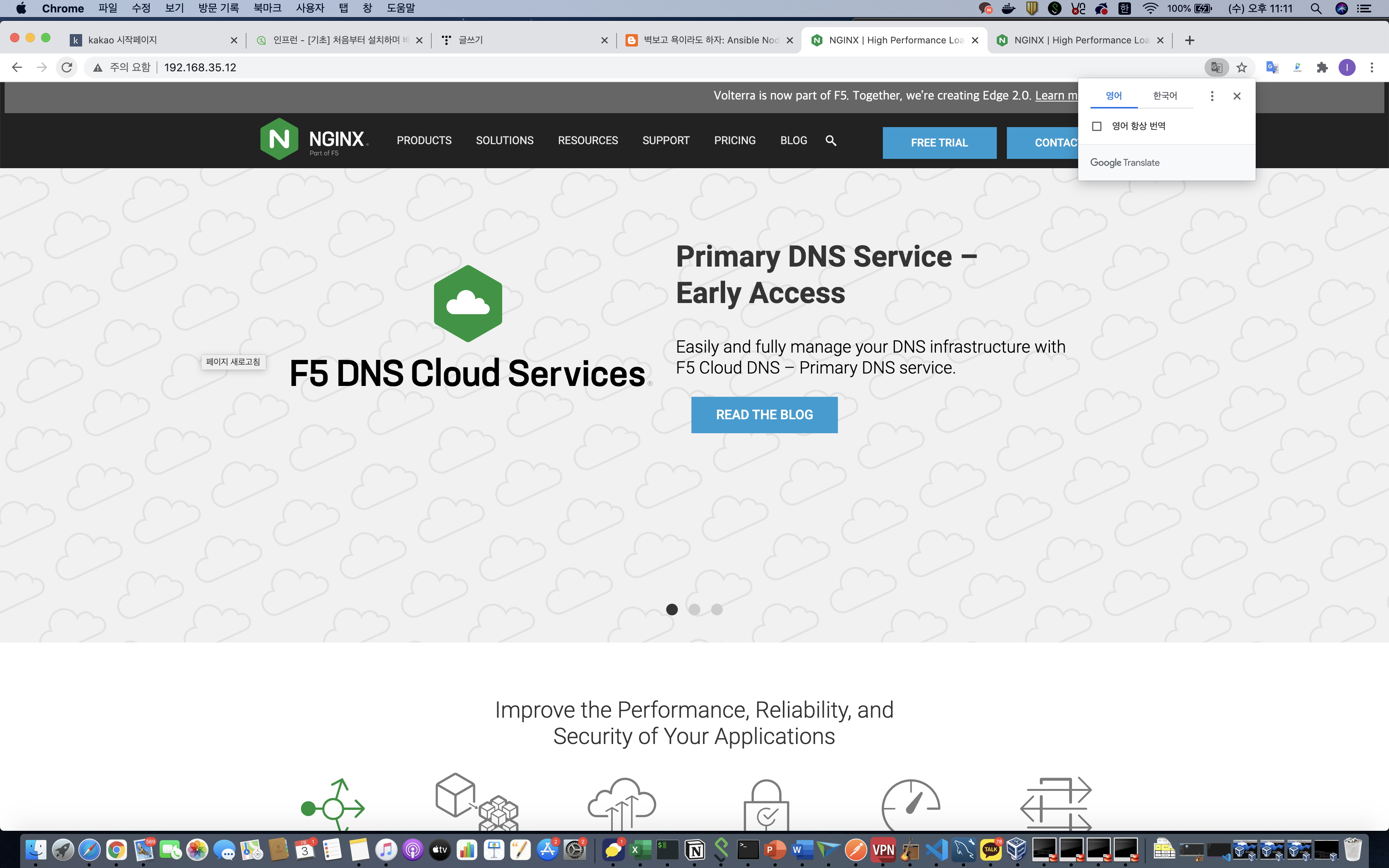Click the Google Translate address bar icon

1216,67
